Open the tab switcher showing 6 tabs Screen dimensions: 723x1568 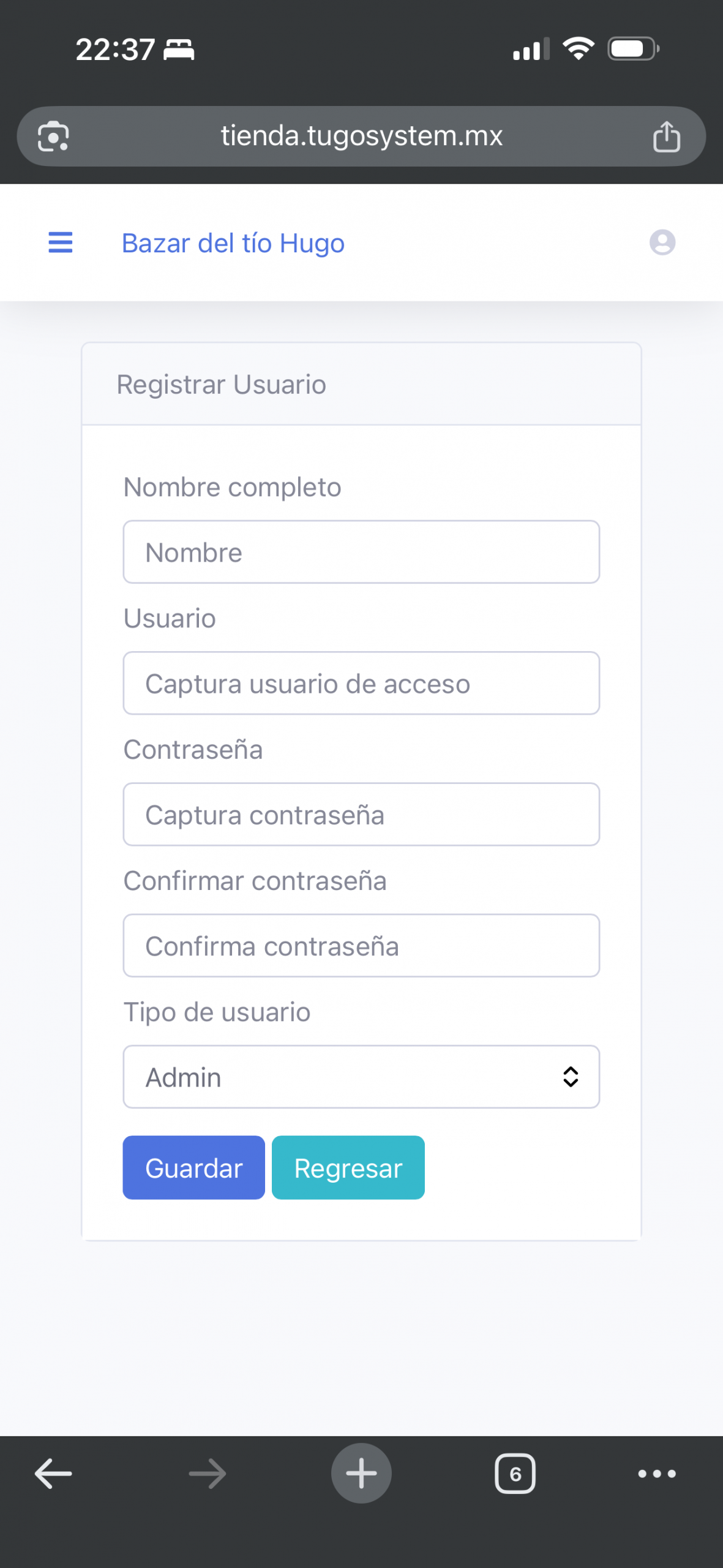515,1473
